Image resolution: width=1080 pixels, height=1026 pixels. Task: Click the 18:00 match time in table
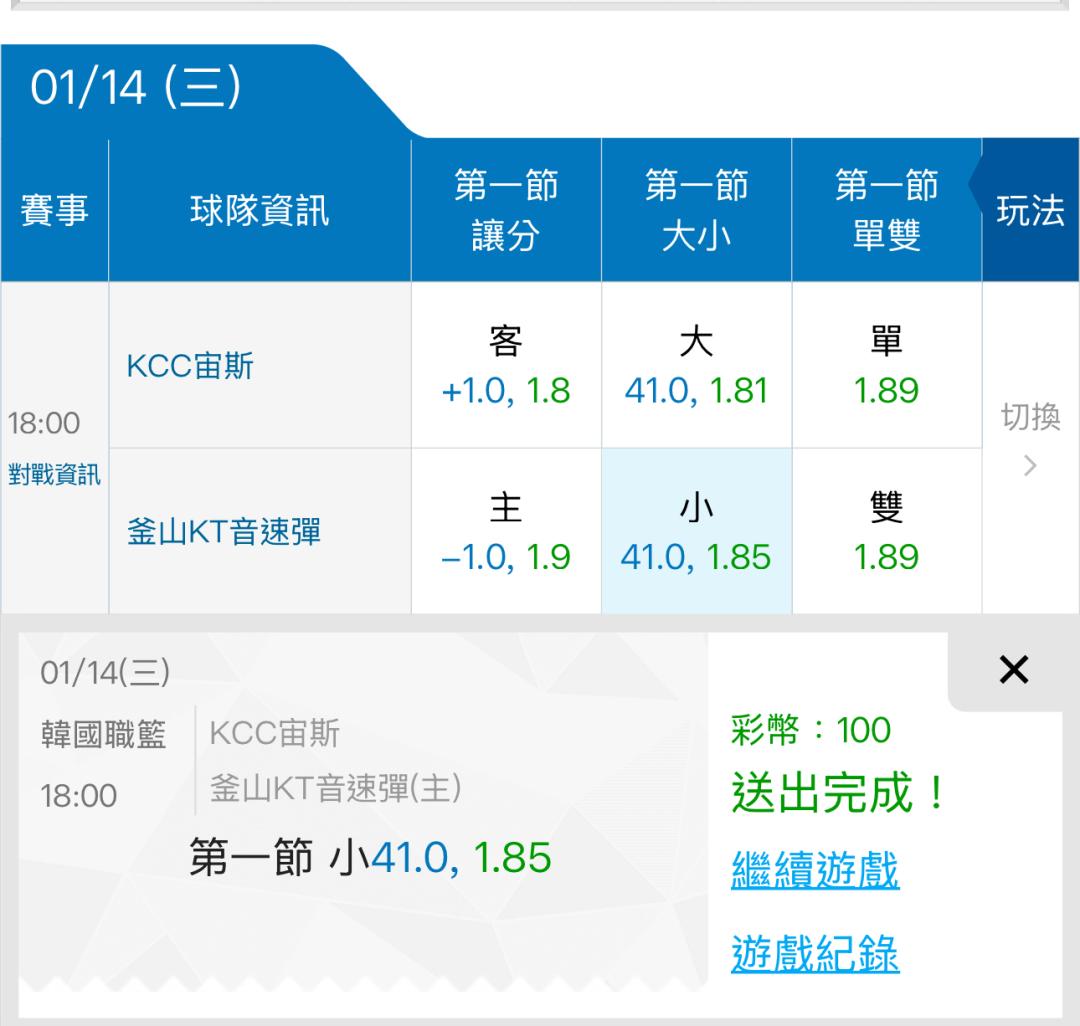pos(44,423)
